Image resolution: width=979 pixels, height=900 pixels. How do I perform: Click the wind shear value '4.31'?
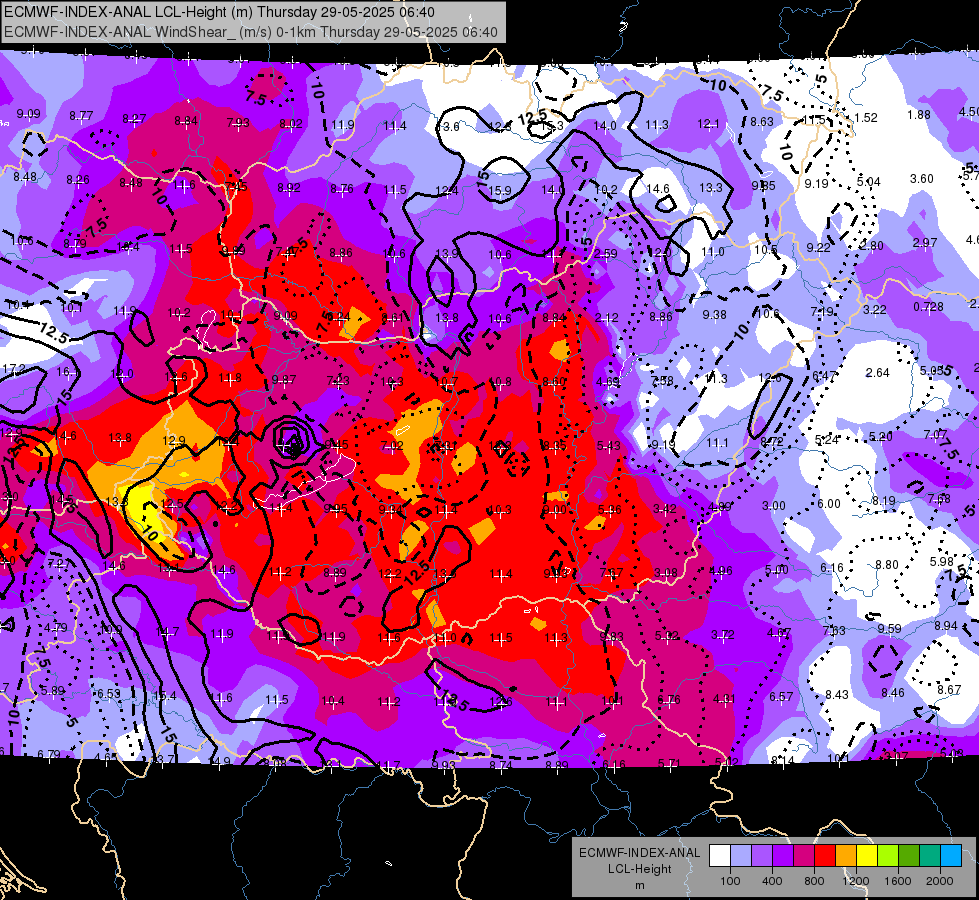tap(724, 698)
